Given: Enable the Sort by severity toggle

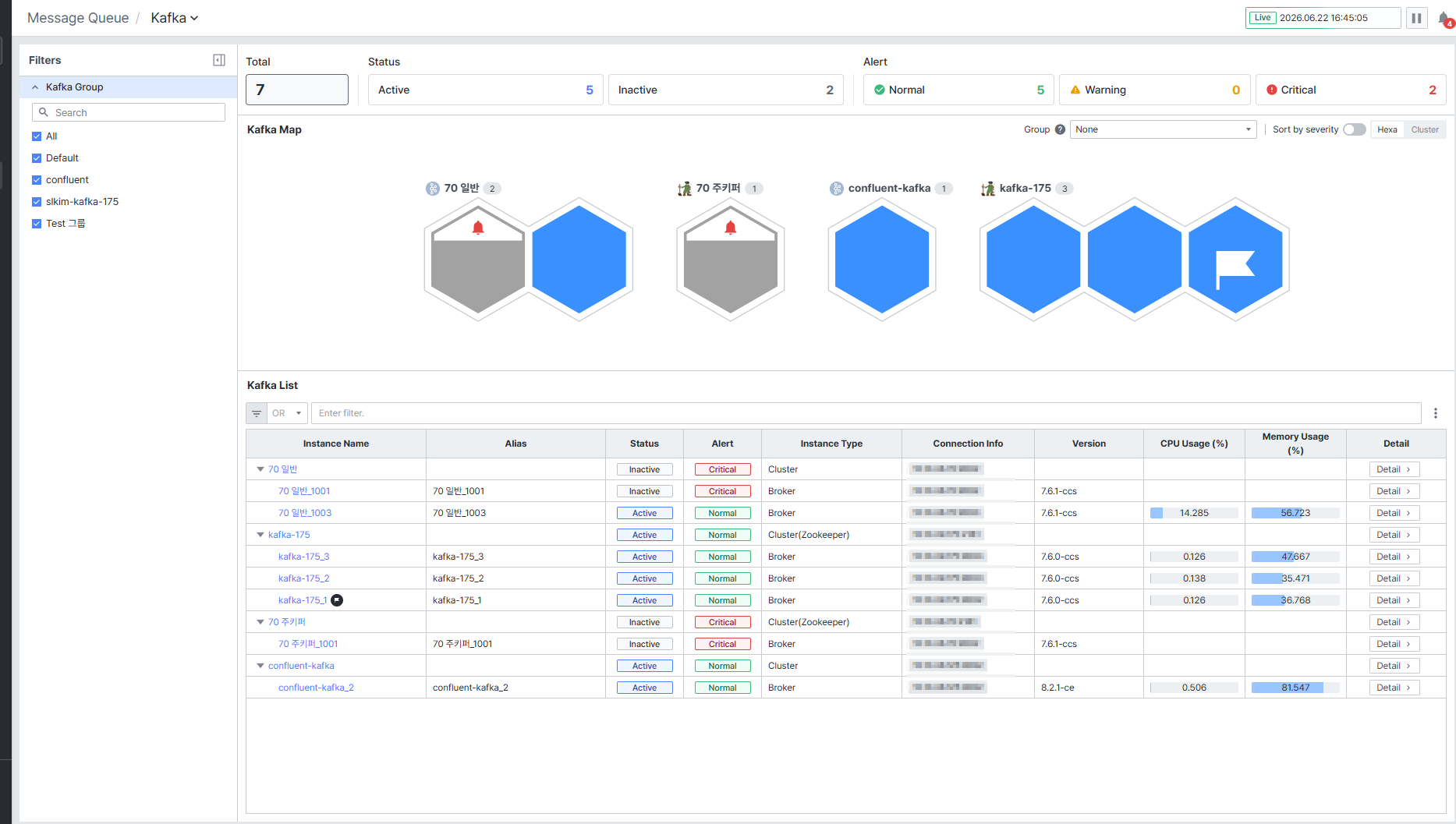Looking at the screenshot, I should point(1354,129).
